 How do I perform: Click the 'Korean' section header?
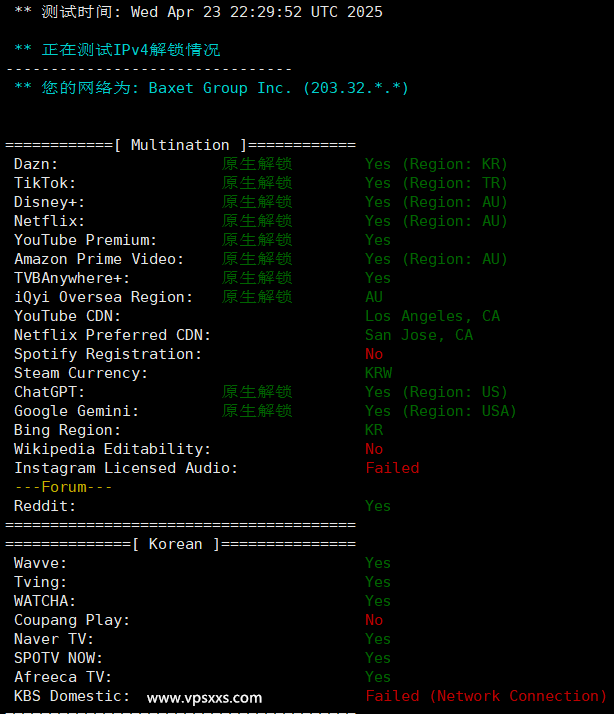175,544
